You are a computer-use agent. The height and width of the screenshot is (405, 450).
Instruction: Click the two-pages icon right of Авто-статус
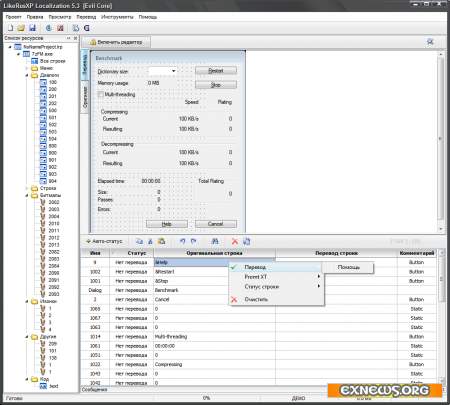139,241
